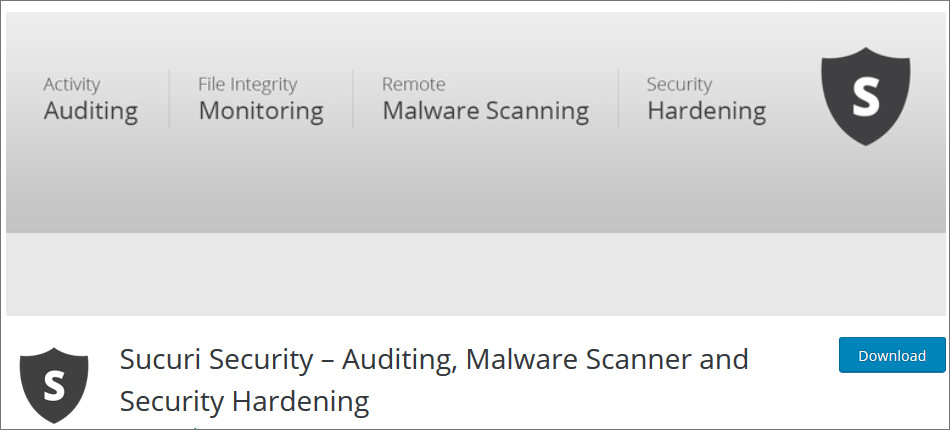Image resolution: width=950 pixels, height=430 pixels.
Task: Click the white S letter inside large shield
Action: (x=865, y=97)
